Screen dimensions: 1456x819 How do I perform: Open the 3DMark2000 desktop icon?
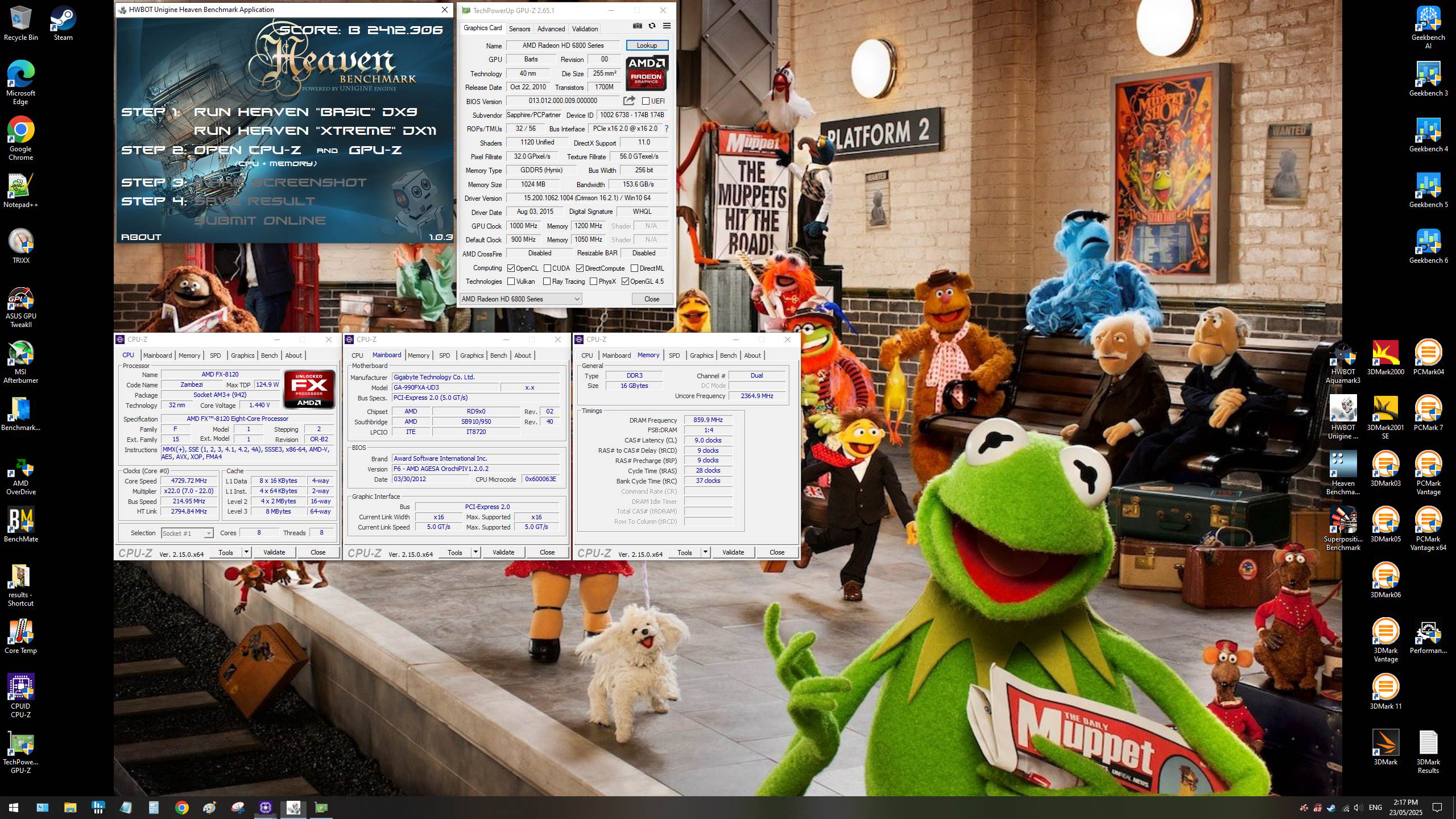[1385, 358]
